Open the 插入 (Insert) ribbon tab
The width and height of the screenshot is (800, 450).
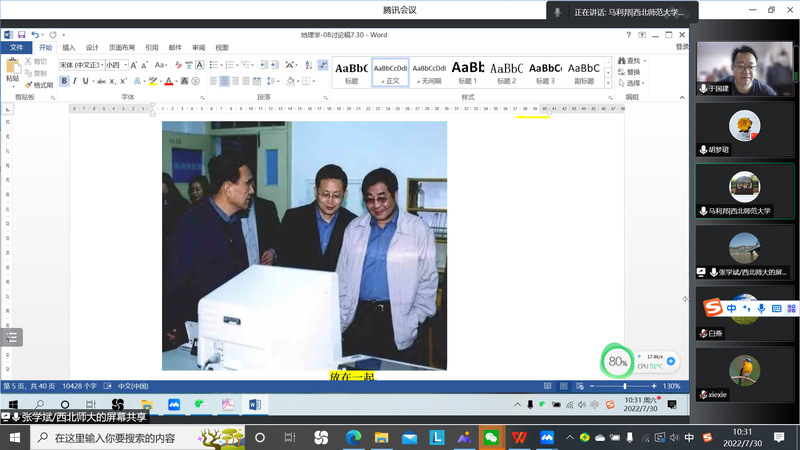[x=69, y=47]
